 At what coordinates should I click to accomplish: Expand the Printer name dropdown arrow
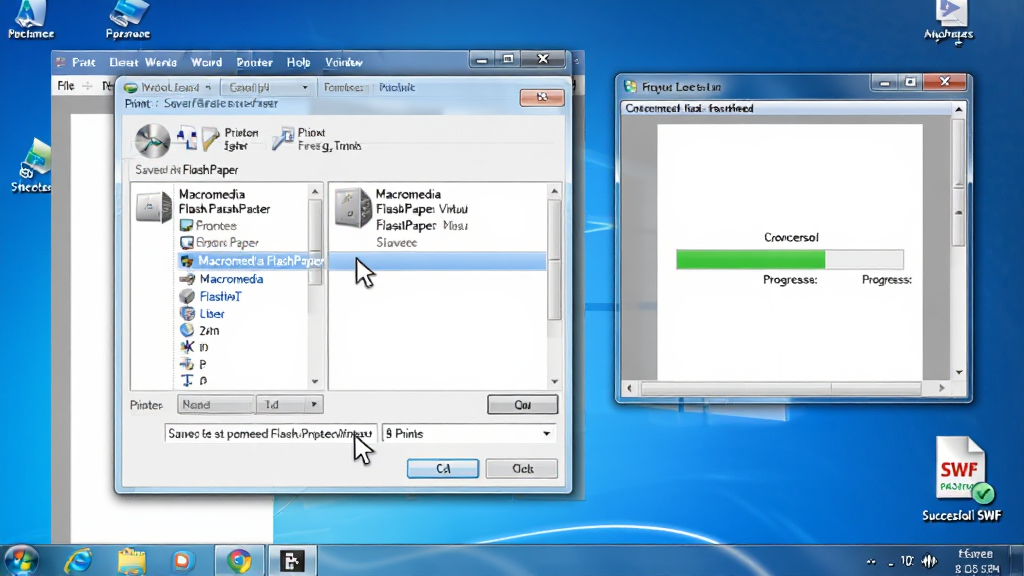point(314,405)
